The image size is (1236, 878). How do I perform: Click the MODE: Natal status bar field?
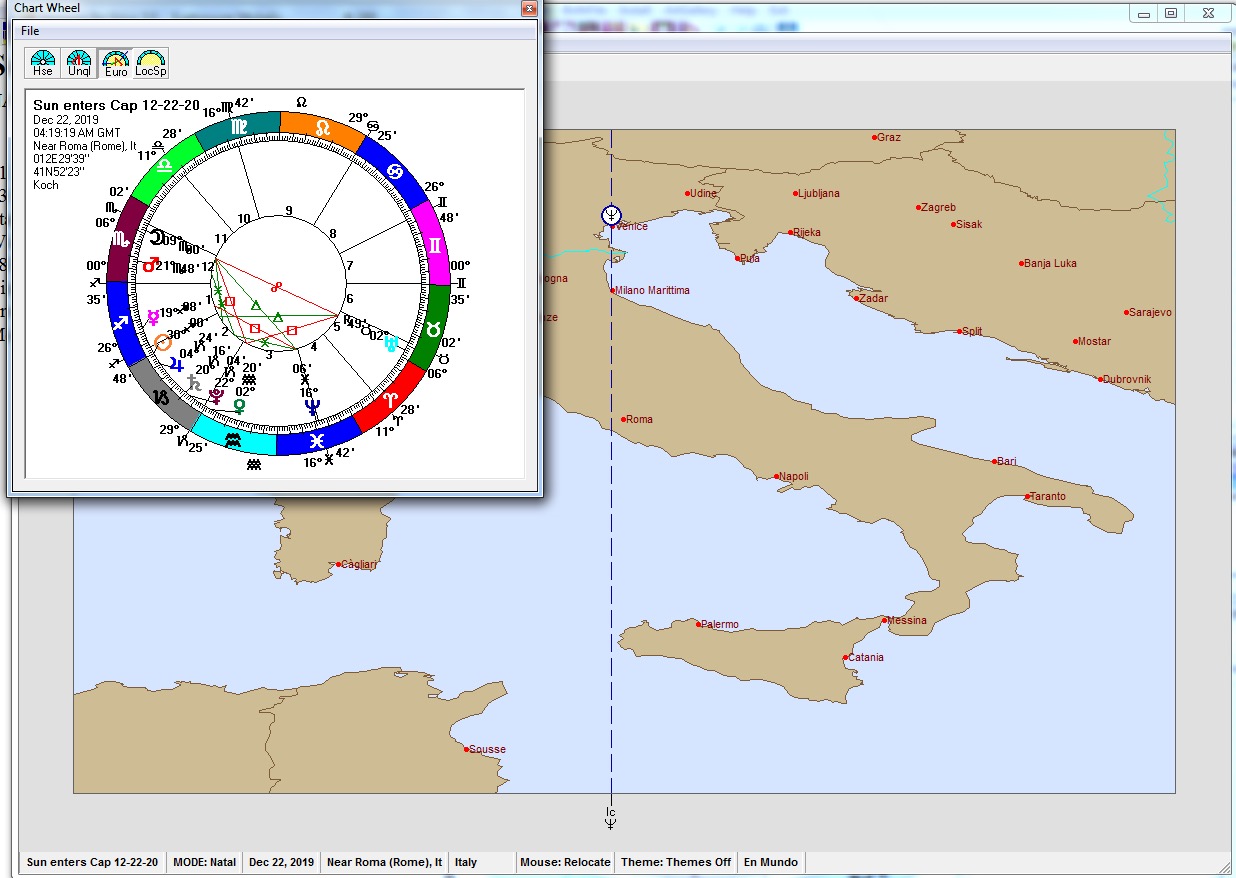pos(204,862)
